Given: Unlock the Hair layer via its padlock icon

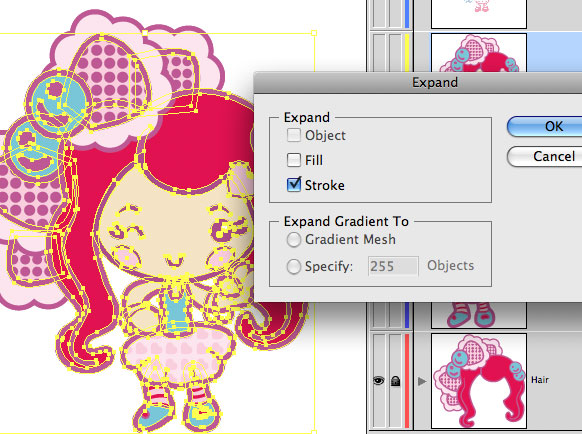Looking at the screenshot, I should pos(396,381).
